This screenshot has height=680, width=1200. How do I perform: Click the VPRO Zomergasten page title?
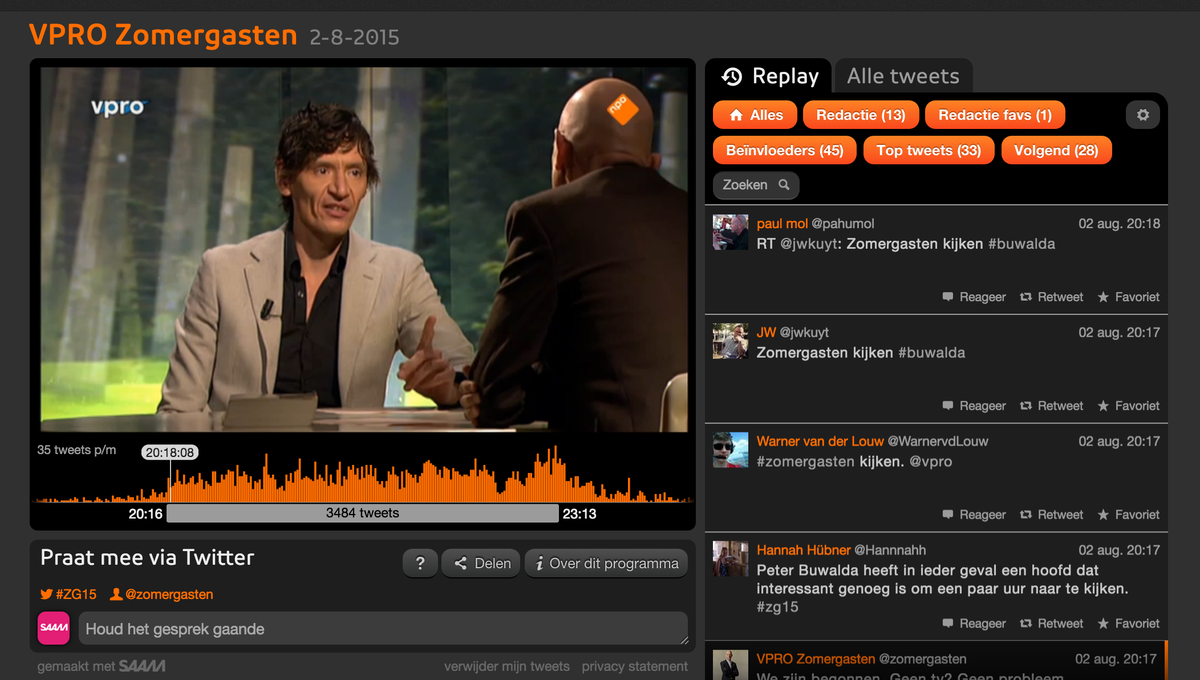[163, 36]
